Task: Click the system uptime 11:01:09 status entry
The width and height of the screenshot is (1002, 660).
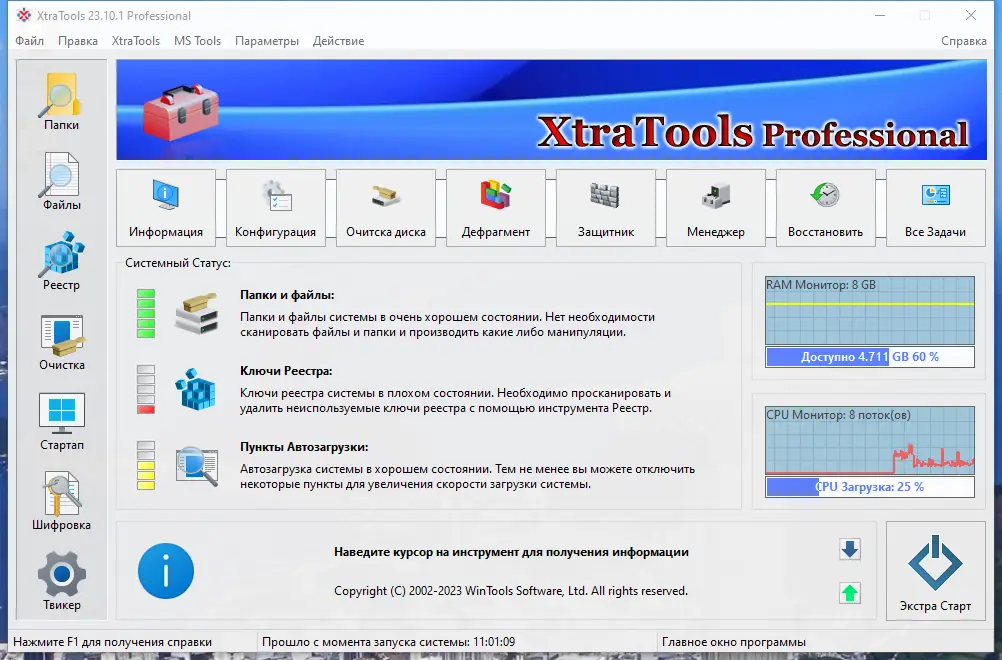Action: [x=389, y=642]
